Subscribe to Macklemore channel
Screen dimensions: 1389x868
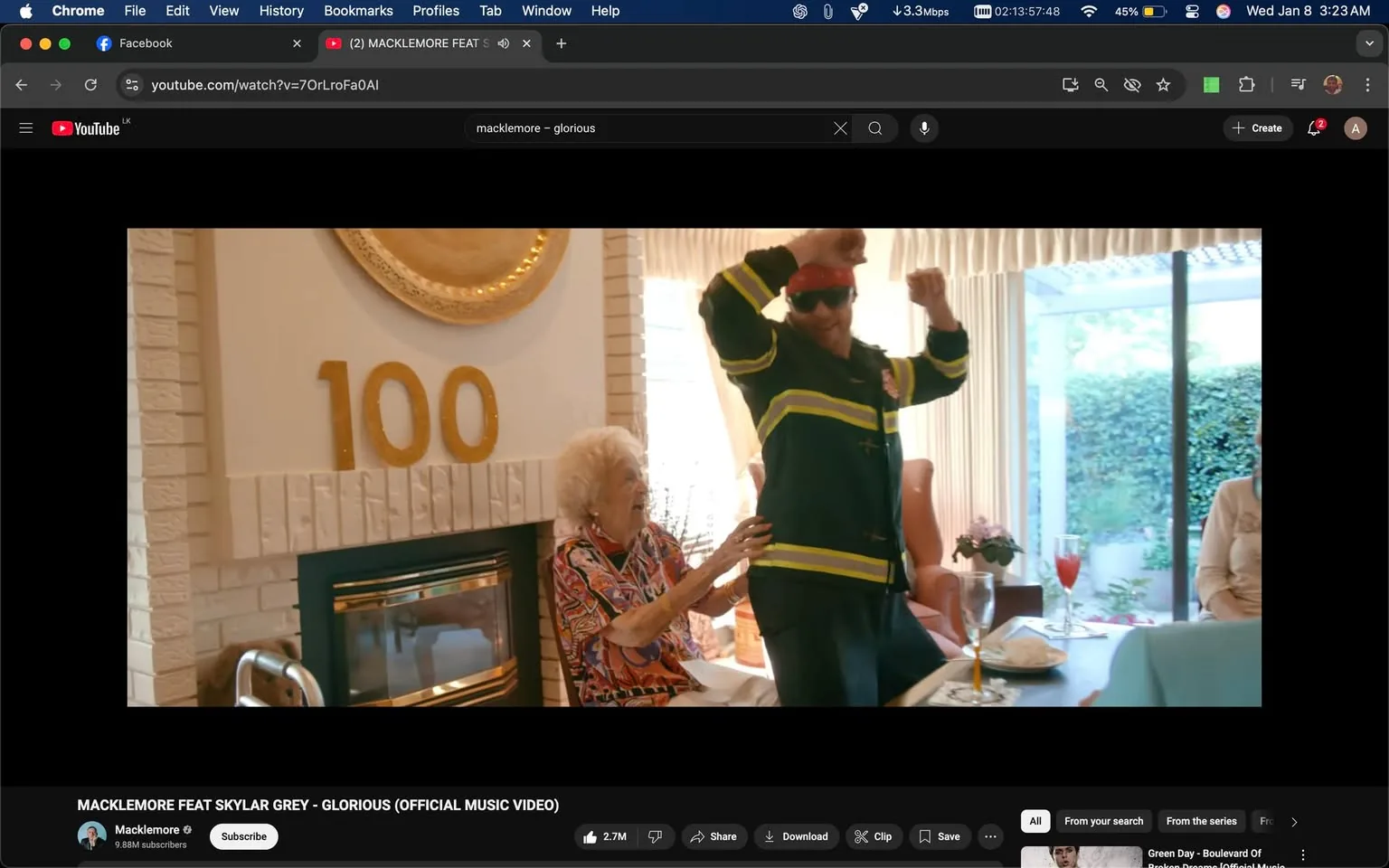pyautogui.click(x=244, y=836)
